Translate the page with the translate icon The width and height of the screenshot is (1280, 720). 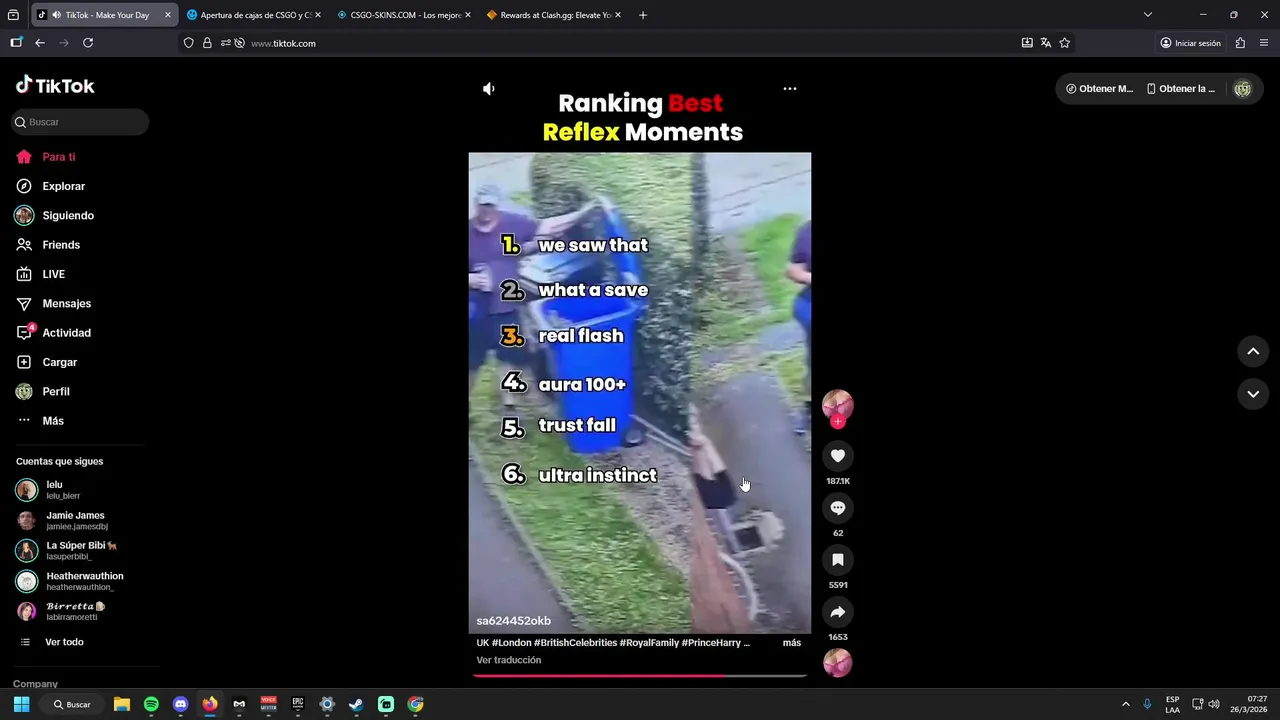tap(1046, 43)
